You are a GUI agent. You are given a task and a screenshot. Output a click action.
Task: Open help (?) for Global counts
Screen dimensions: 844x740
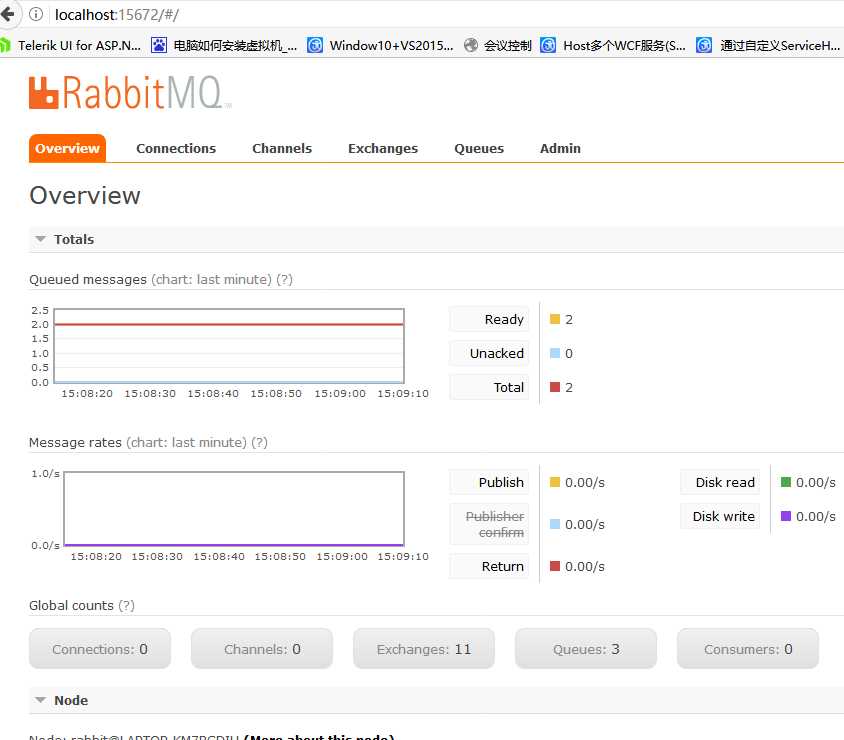point(126,605)
